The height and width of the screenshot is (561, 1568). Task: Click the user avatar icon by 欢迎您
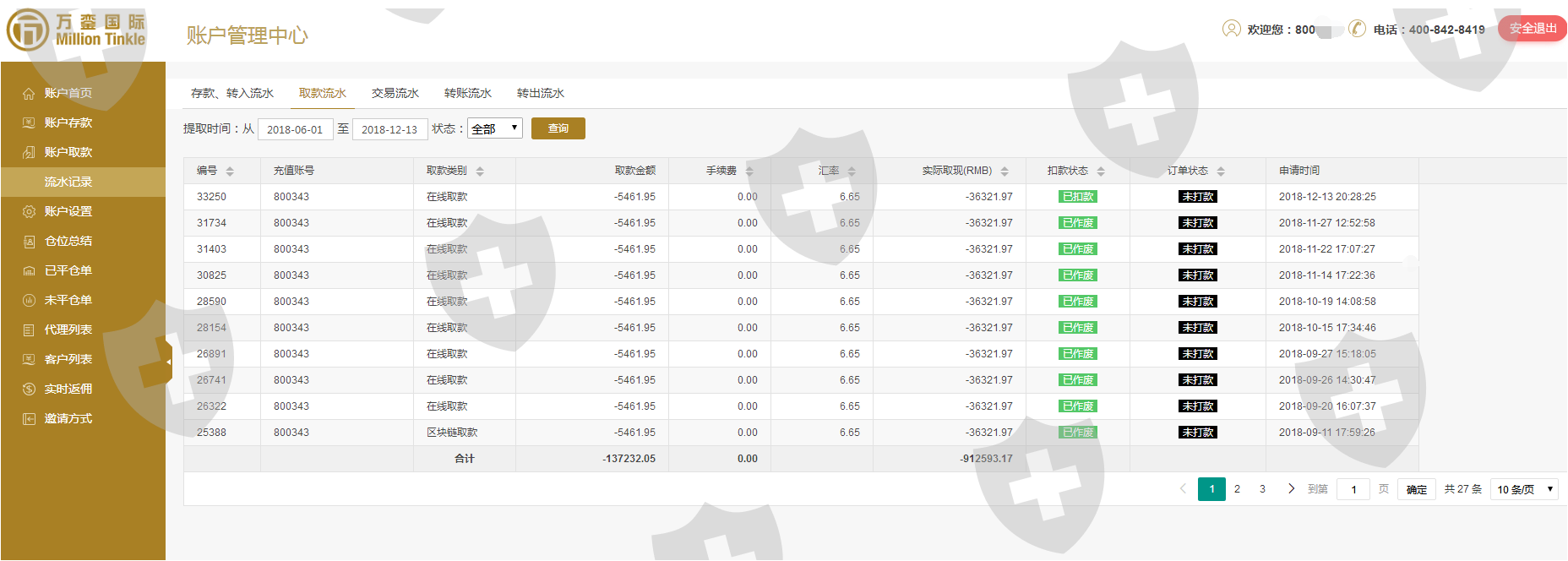1231,29
